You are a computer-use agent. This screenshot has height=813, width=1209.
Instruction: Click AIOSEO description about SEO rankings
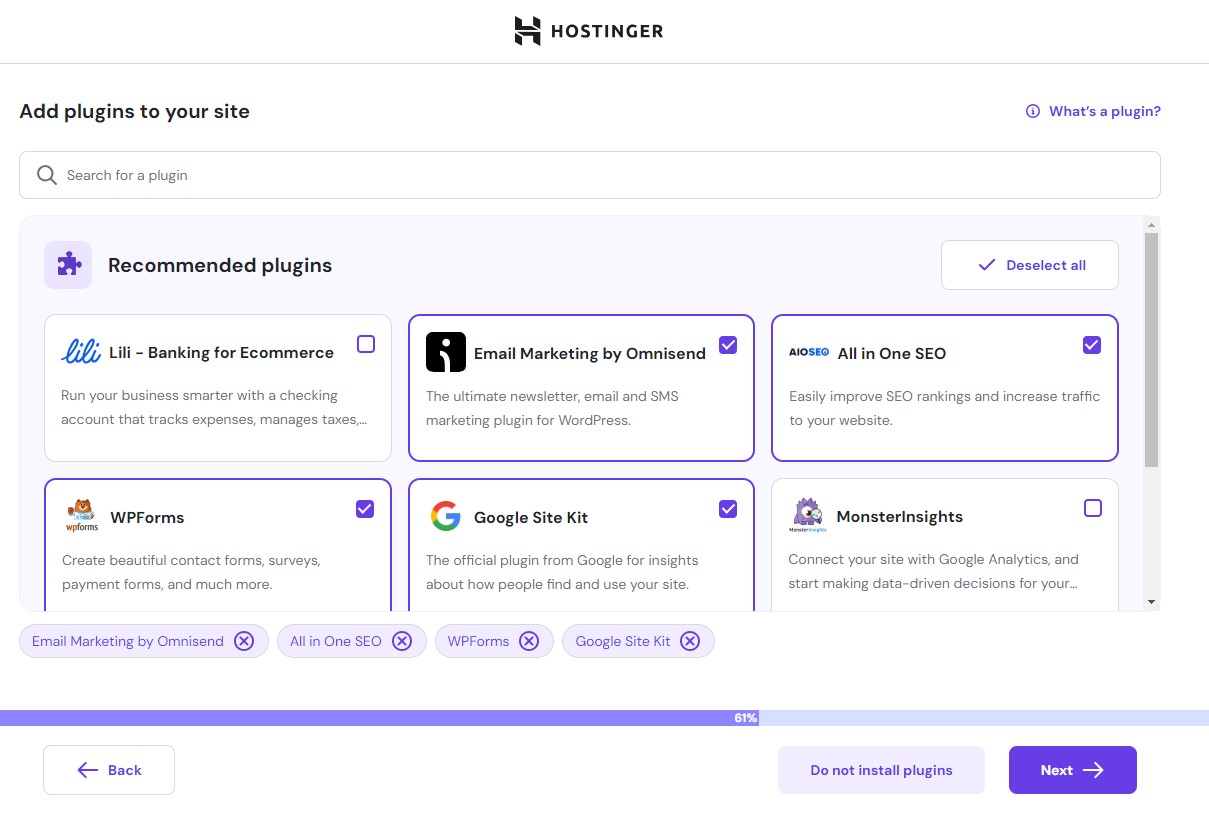point(944,408)
